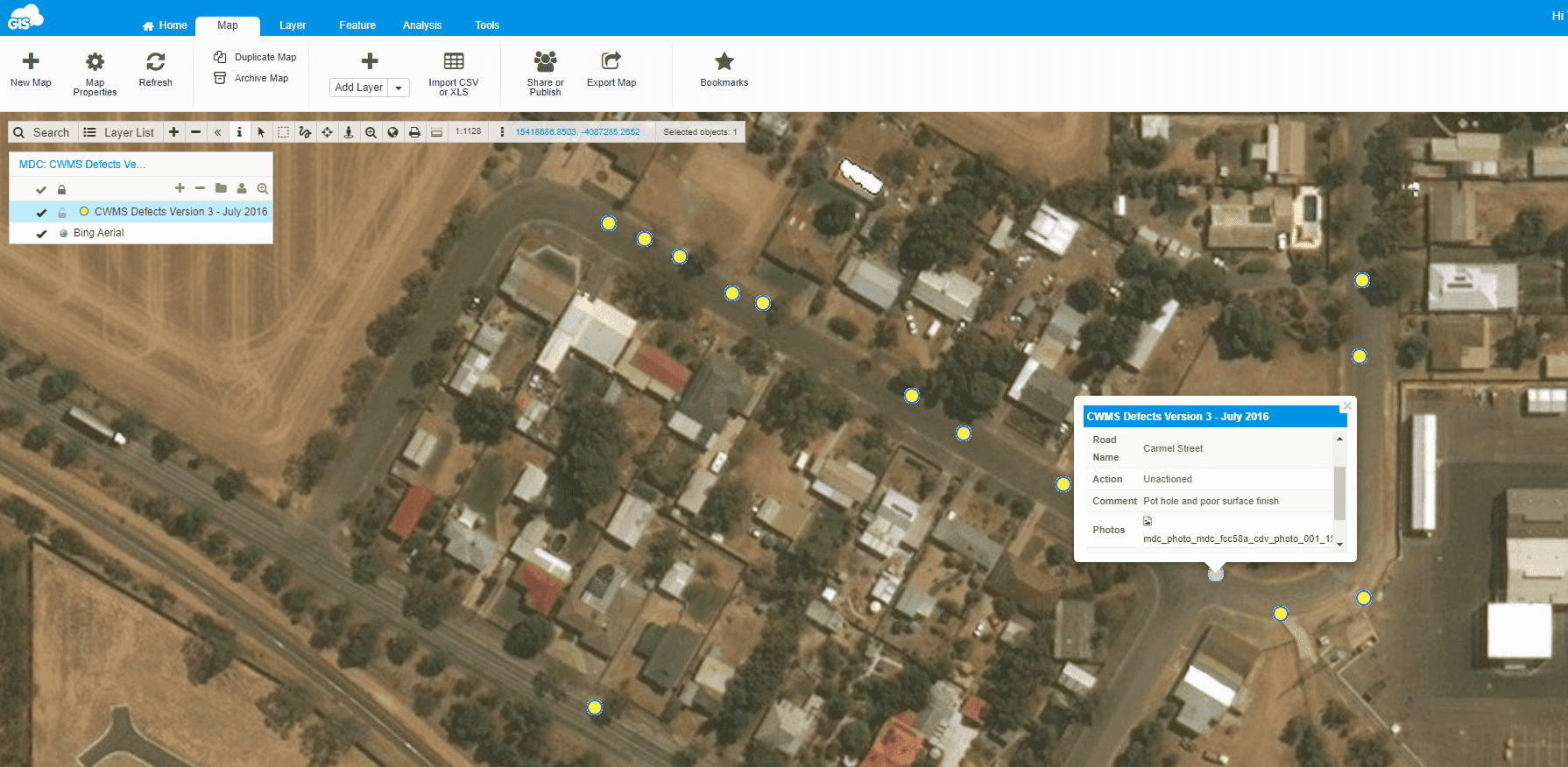Open Map Properties gear
This screenshot has height=767, width=1568.
tap(95, 61)
